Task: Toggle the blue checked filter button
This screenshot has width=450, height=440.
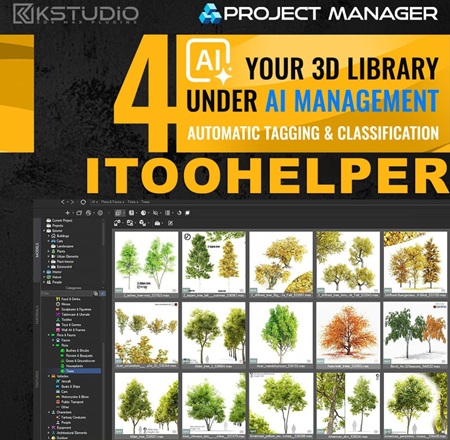Action: tap(103, 294)
